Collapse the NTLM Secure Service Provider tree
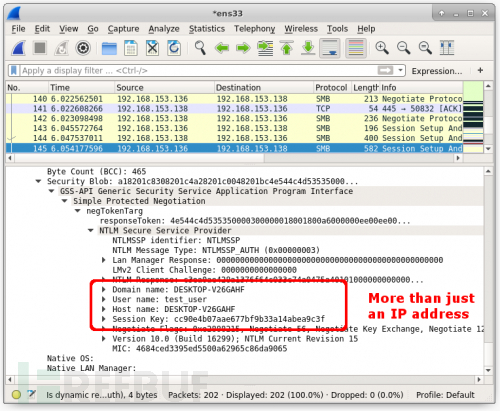This screenshot has height=411, width=500. (91, 230)
